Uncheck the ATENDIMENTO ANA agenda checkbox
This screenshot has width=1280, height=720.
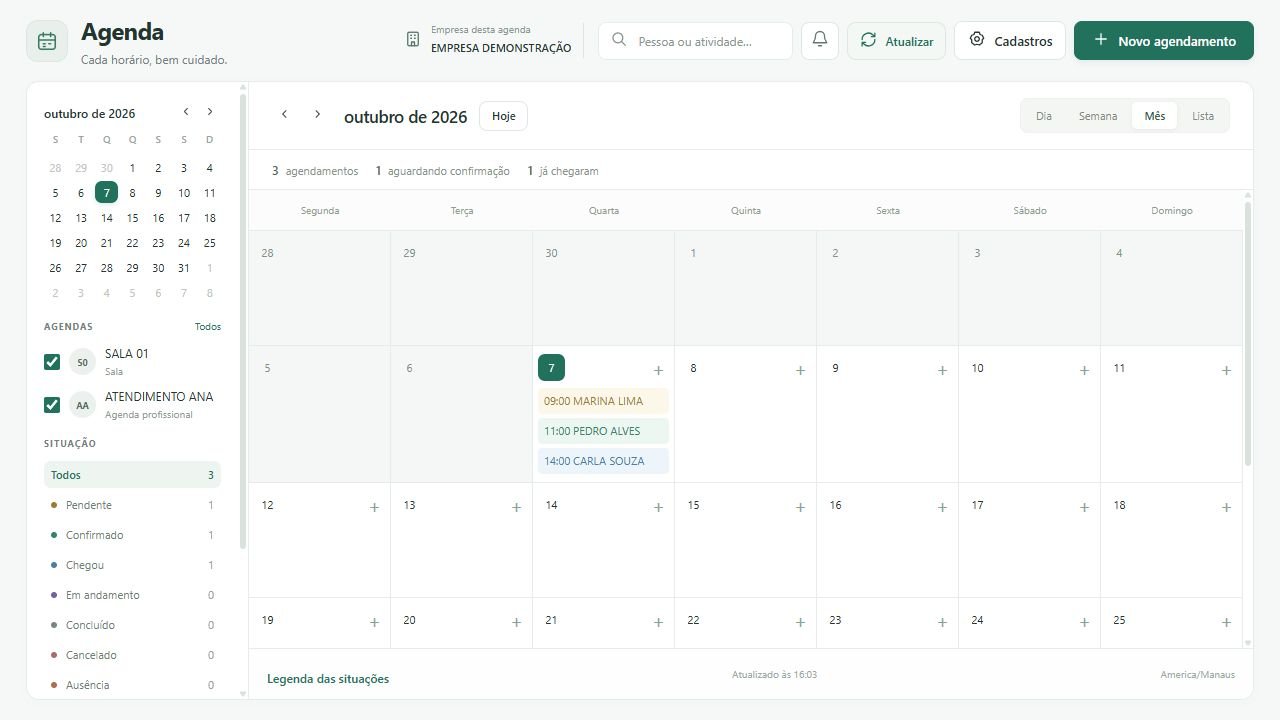tap(52, 405)
